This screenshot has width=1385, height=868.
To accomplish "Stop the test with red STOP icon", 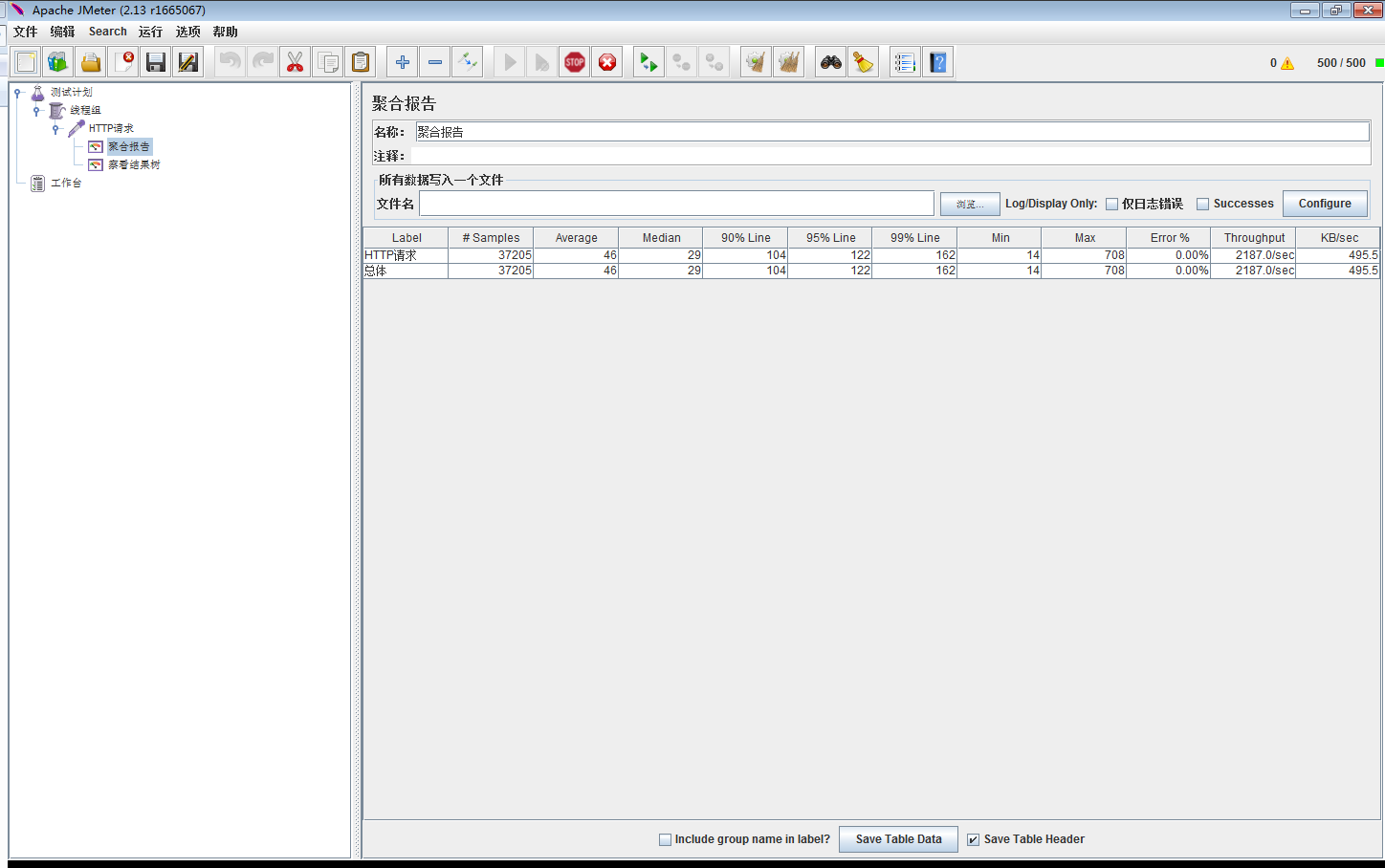I will coord(575,62).
